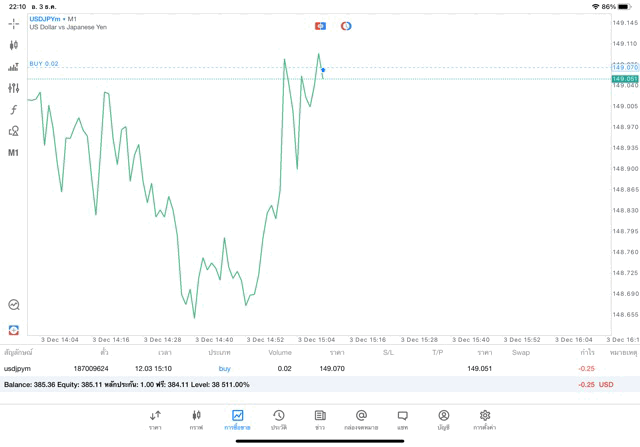Tap the circular red-blue icon above the chart
This screenshot has width=640, height=447.
(346, 26)
